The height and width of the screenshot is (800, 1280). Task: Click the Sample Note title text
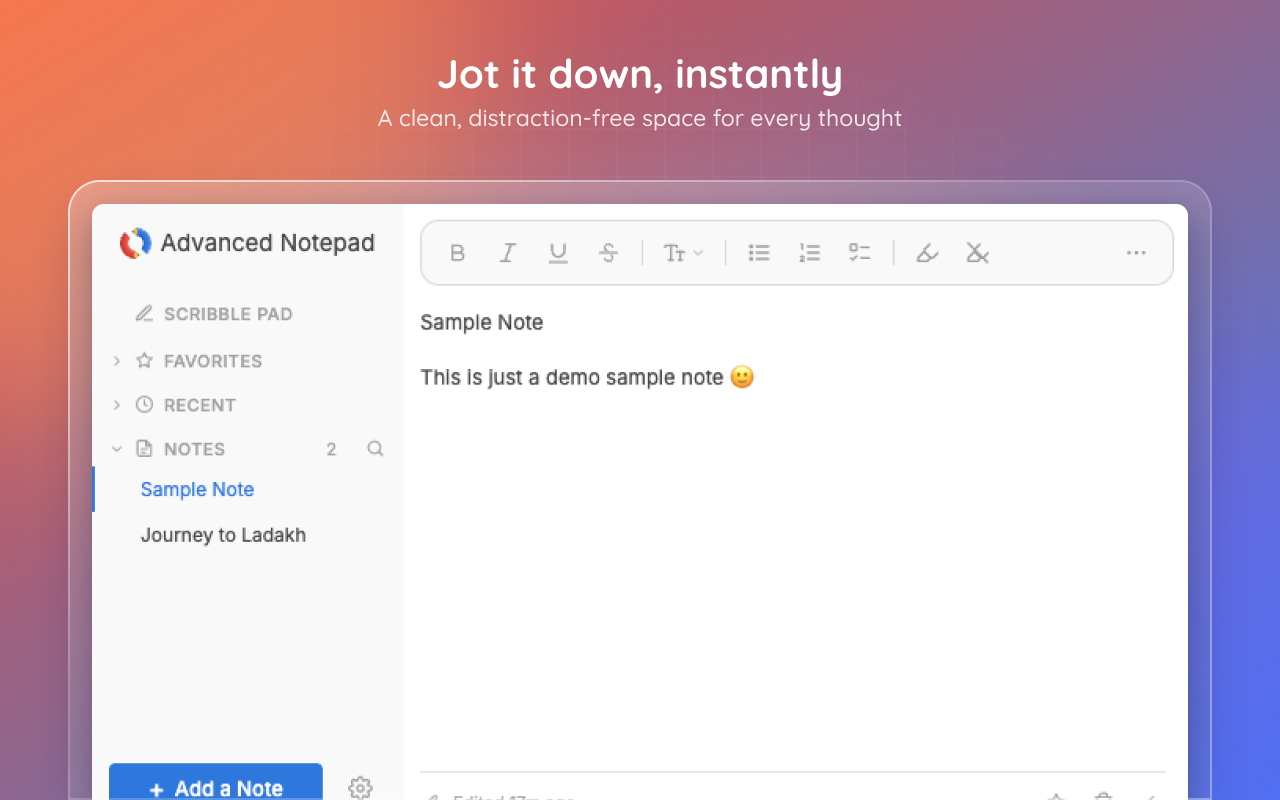click(482, 322)
